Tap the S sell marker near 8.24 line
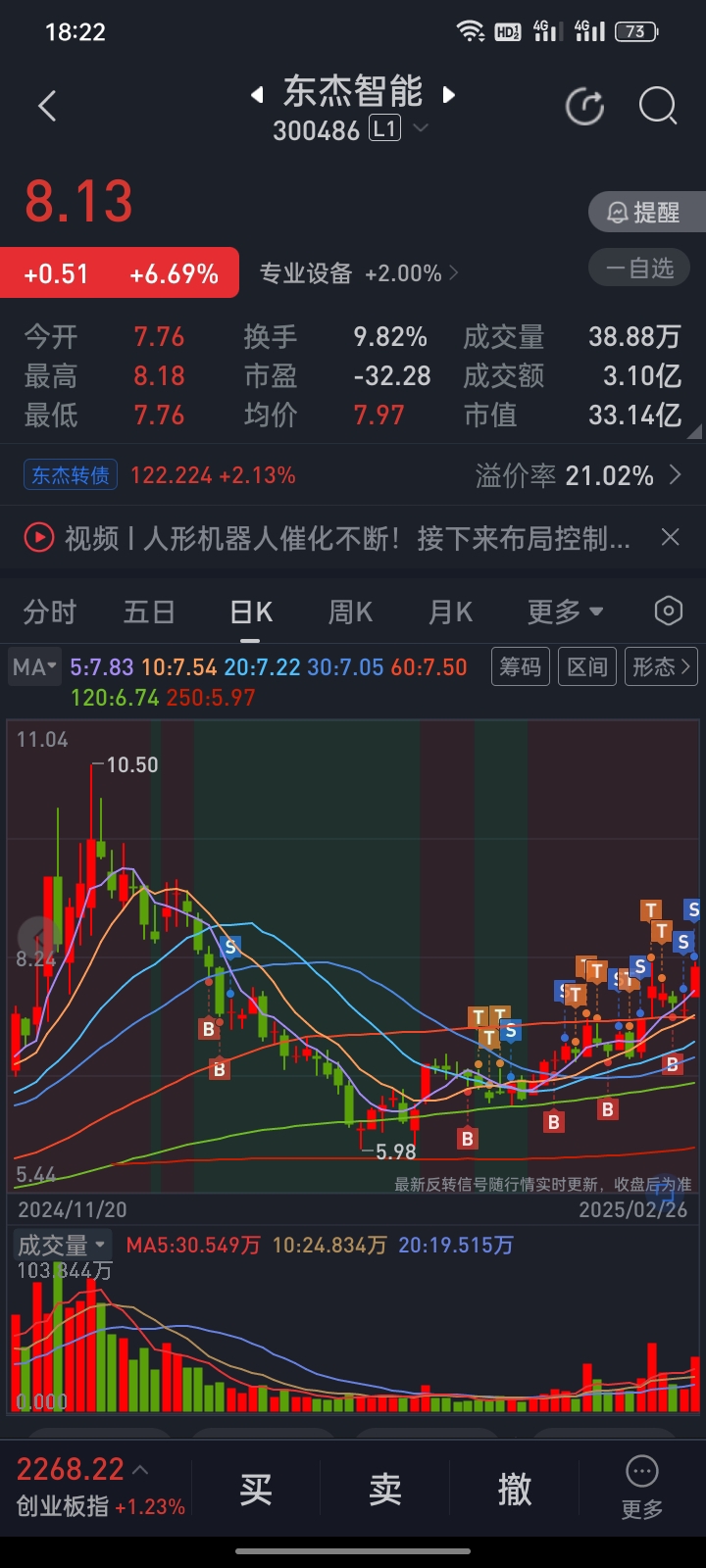Screen dimensions: 706x1568 point(231,947)
